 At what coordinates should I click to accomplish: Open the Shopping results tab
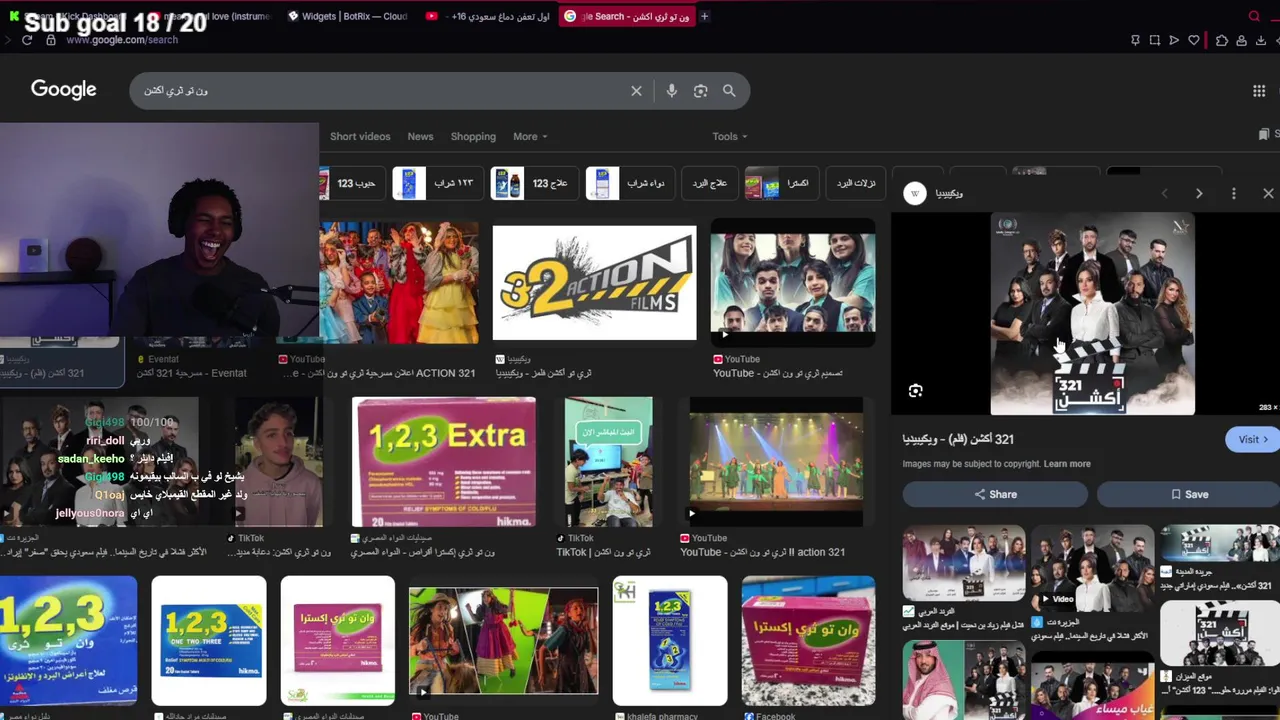coord(473,136)
